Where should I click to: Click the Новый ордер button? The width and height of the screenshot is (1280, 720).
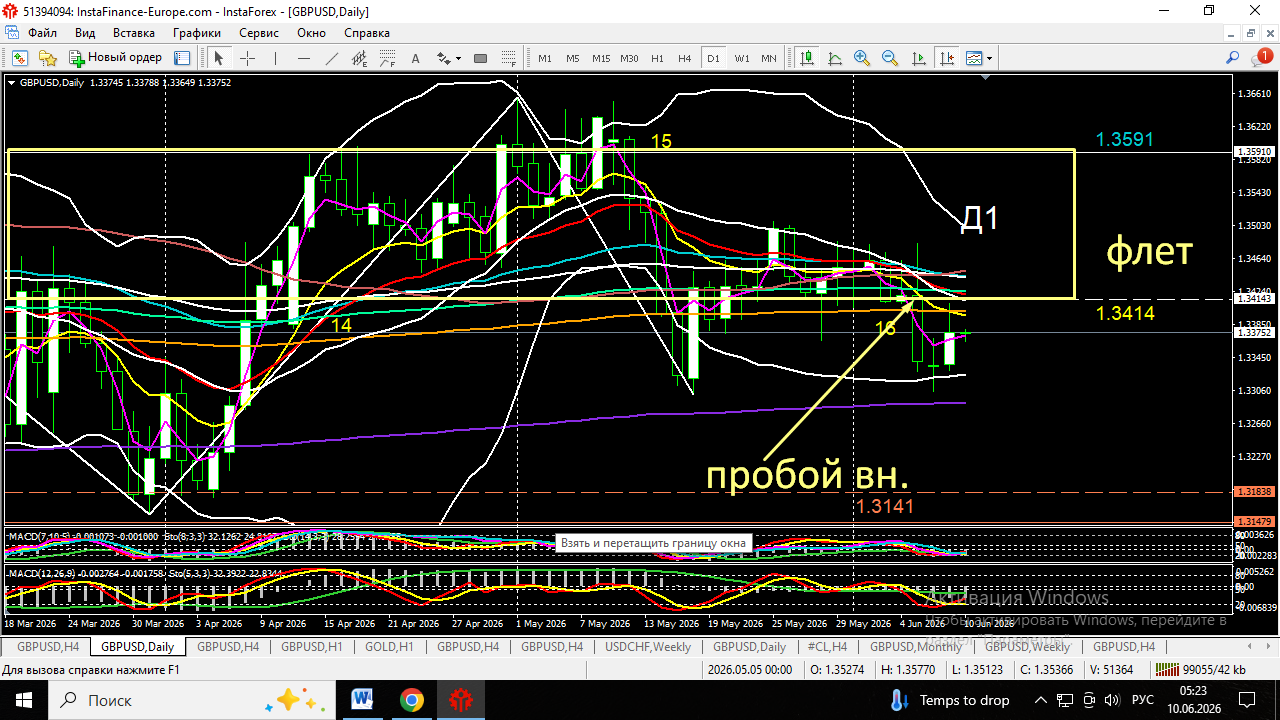(x=116, y=58)
